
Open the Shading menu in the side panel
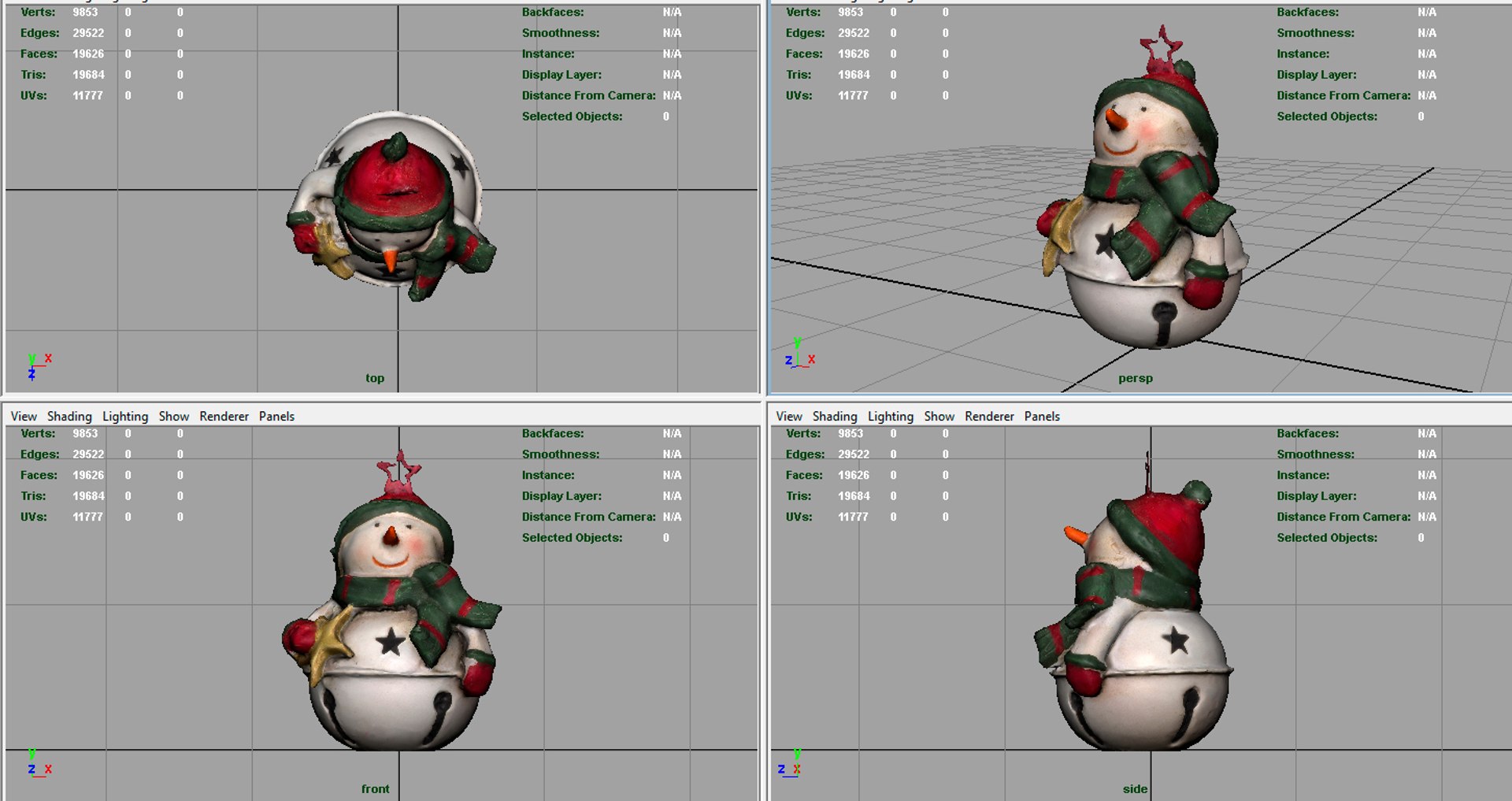(835, 416)
